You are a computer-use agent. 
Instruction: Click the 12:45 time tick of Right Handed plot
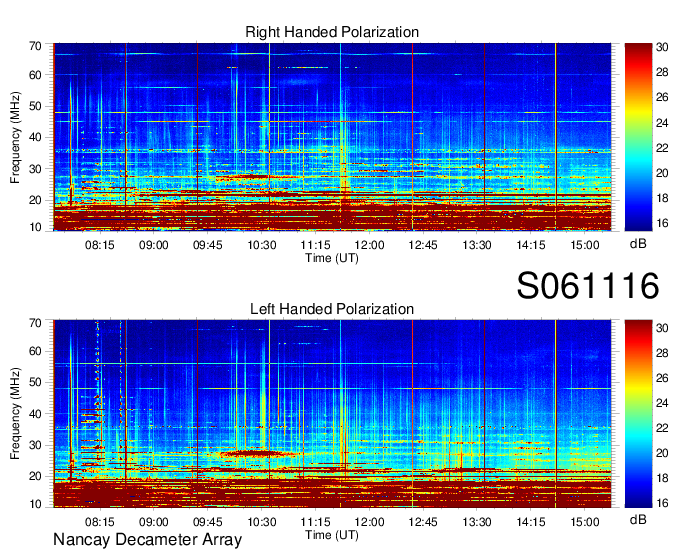tap(423, 245)
